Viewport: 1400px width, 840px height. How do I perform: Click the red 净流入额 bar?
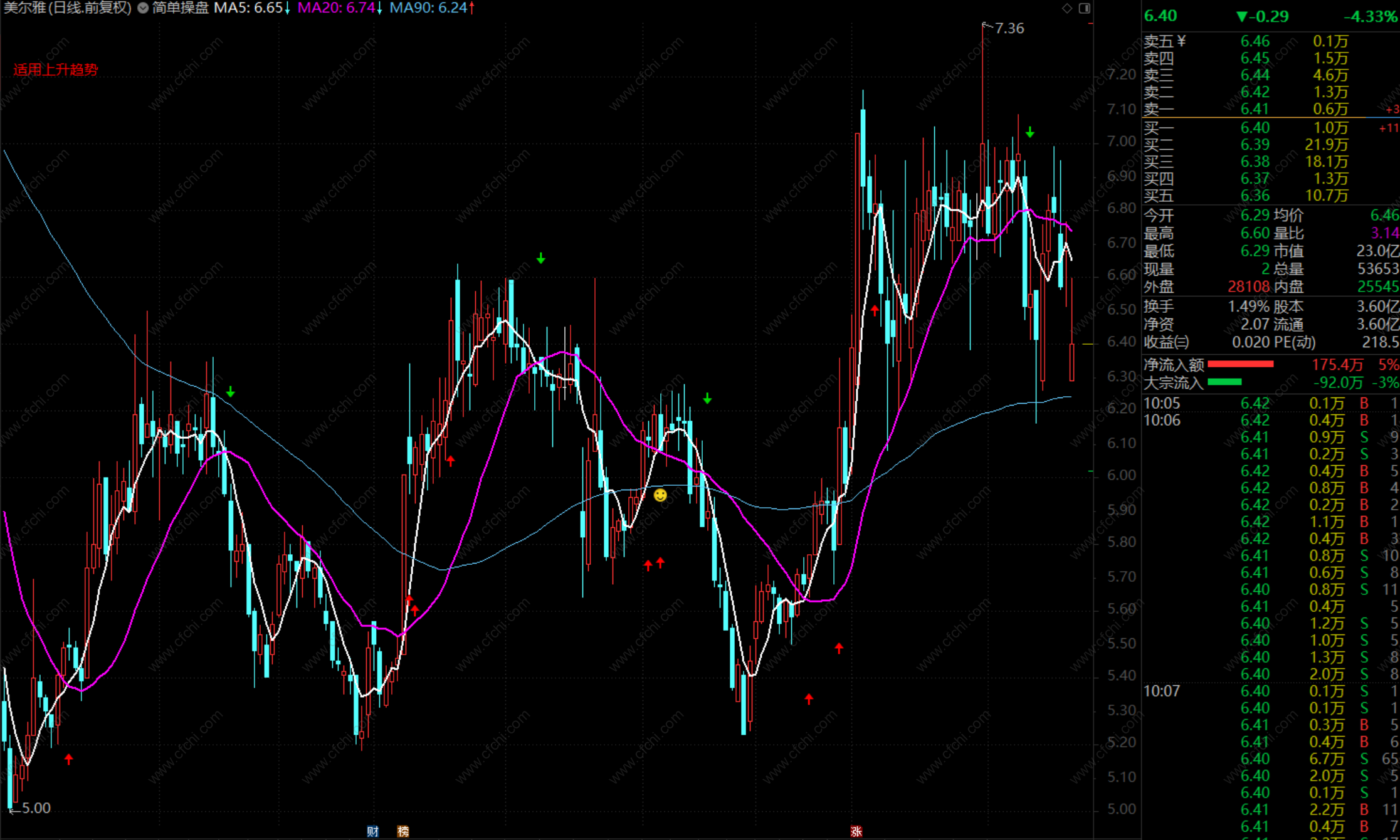point(1240,364)
